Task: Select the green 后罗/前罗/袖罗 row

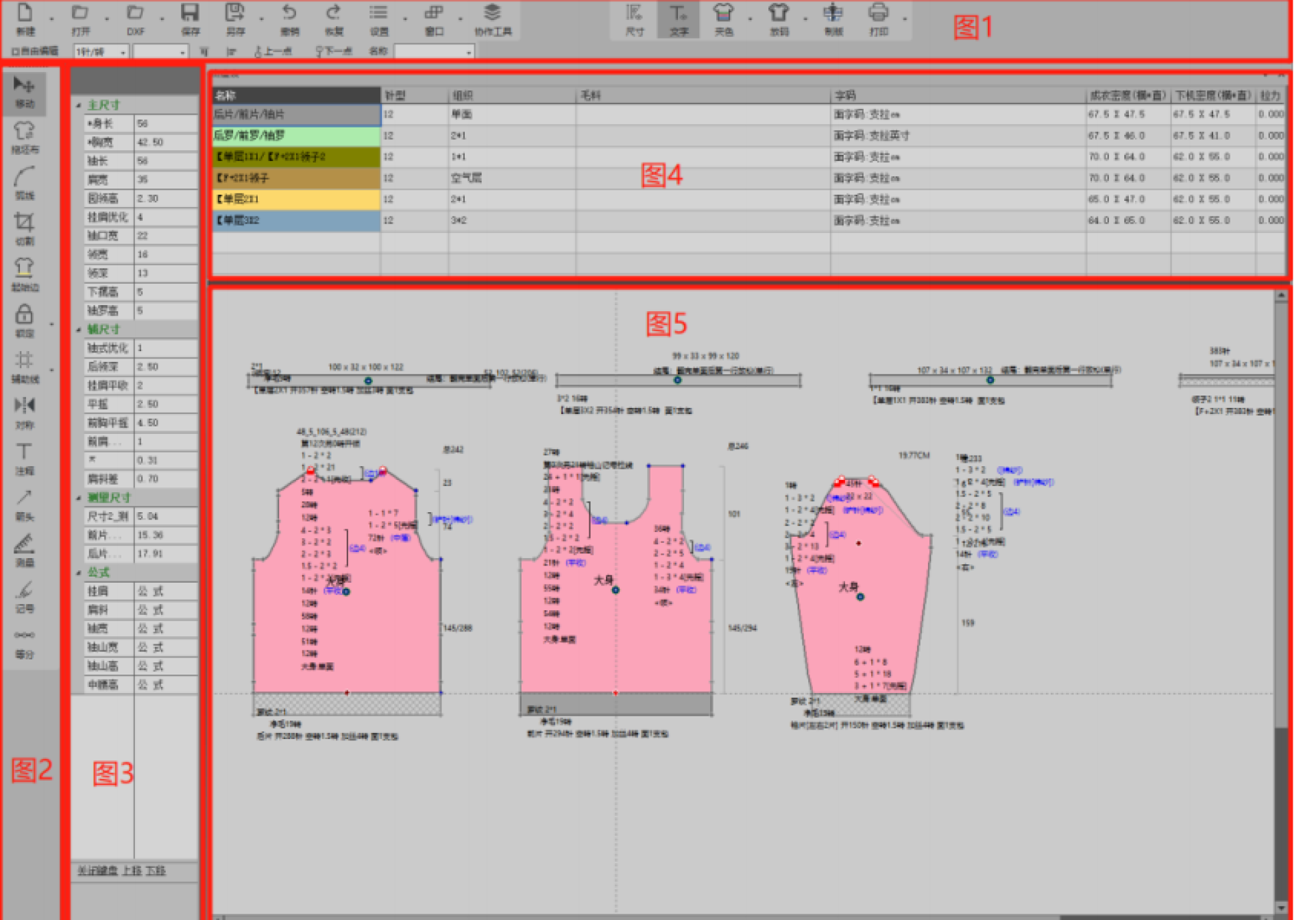Action: tap(296, 136)
